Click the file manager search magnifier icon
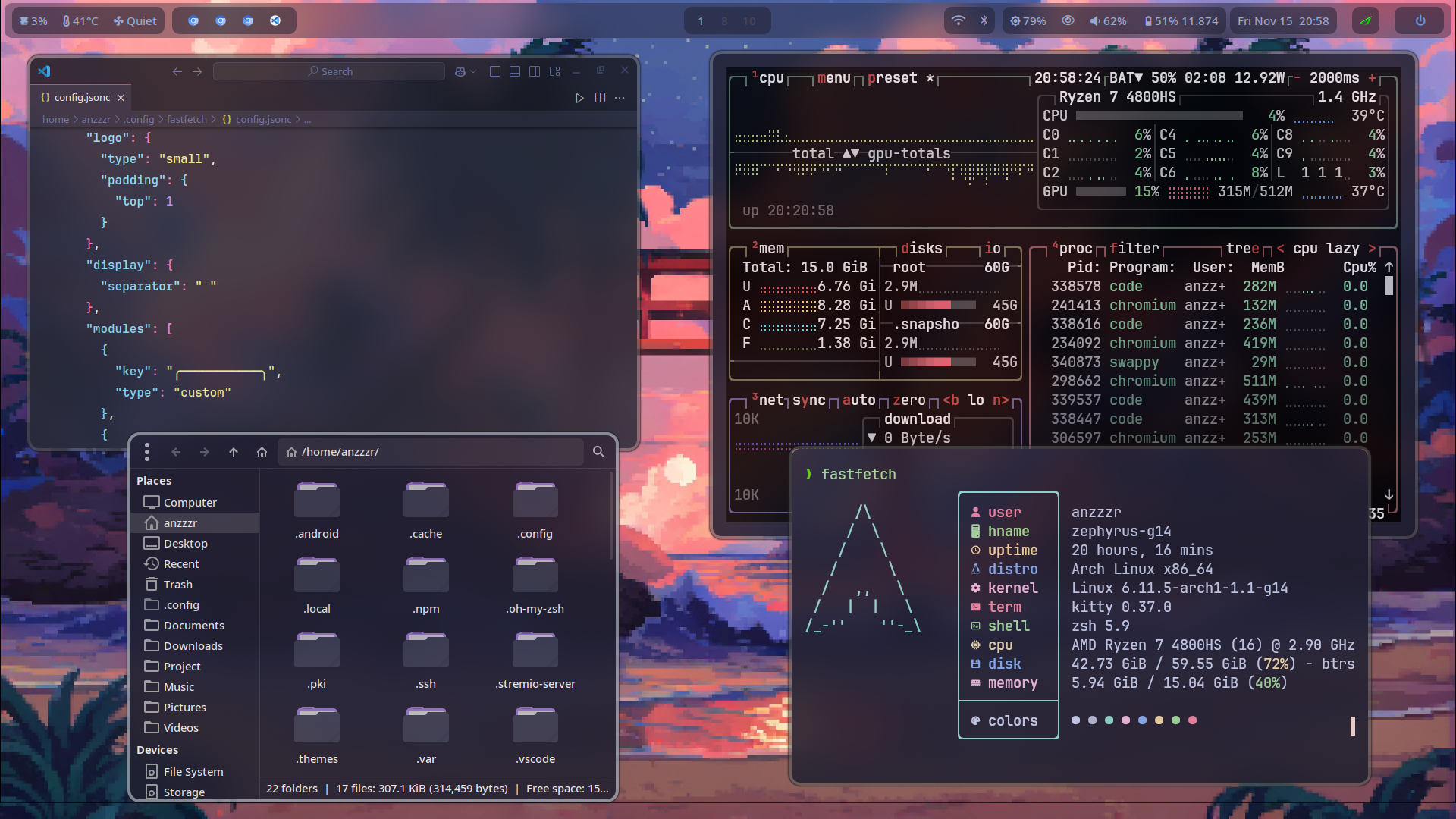1456x819 pixels. point(598,452)
